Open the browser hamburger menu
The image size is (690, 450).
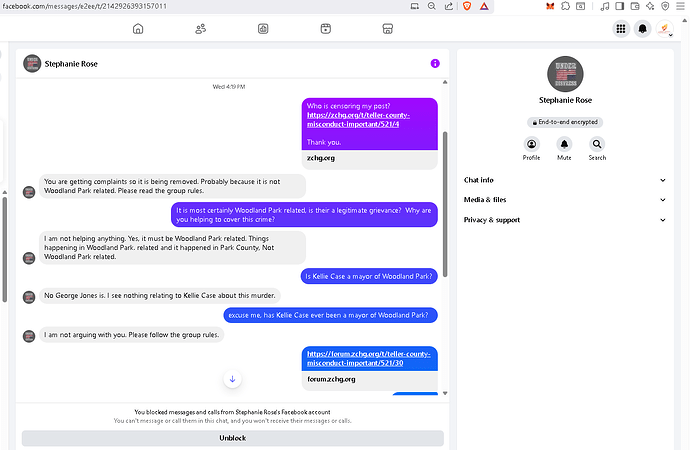pyautogui.click(x=680, y=6)
